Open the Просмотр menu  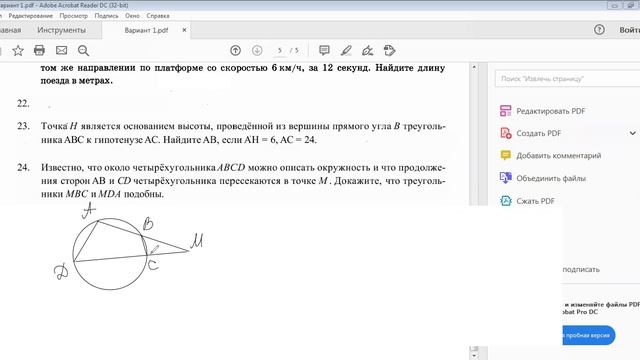point(73,16)
